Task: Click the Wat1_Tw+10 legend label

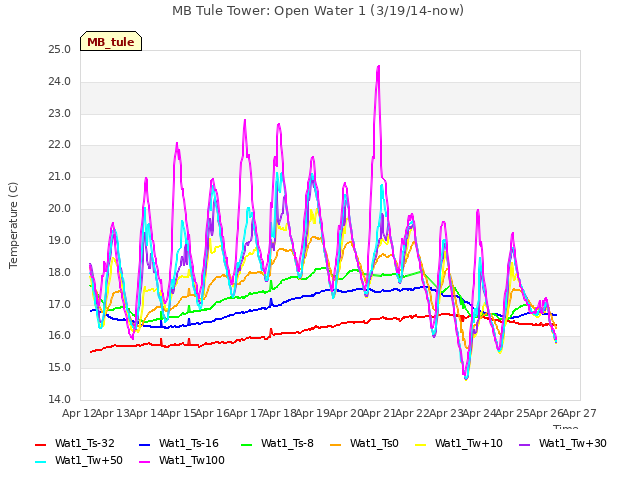Action: (469, 444)
